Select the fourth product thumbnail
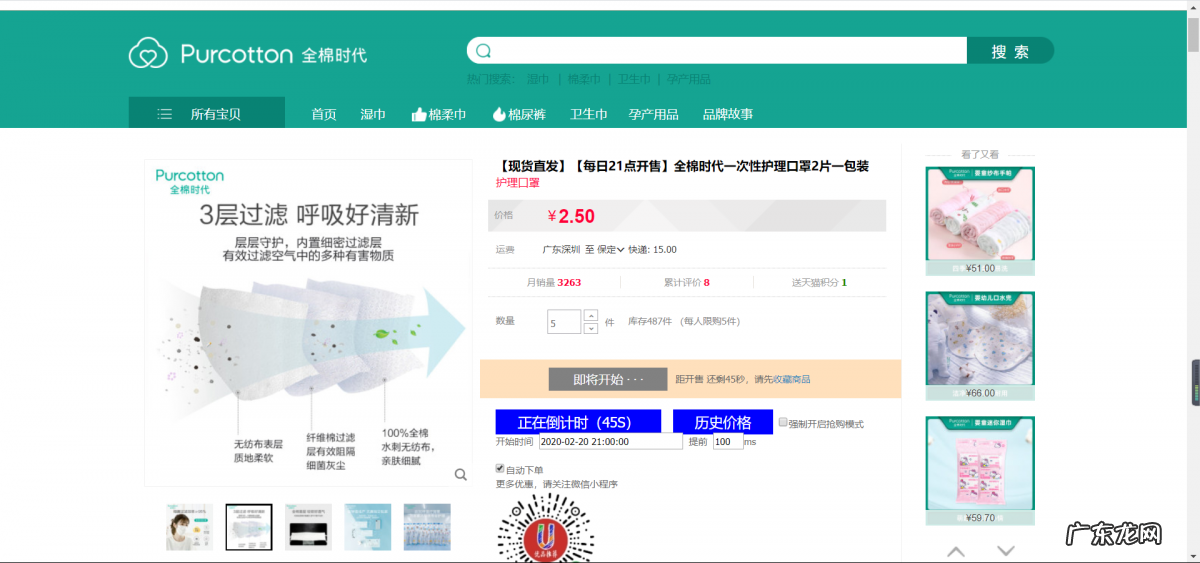Image resolution: width=1200 pixels, height=563 pixels. [x=368, y=527]
